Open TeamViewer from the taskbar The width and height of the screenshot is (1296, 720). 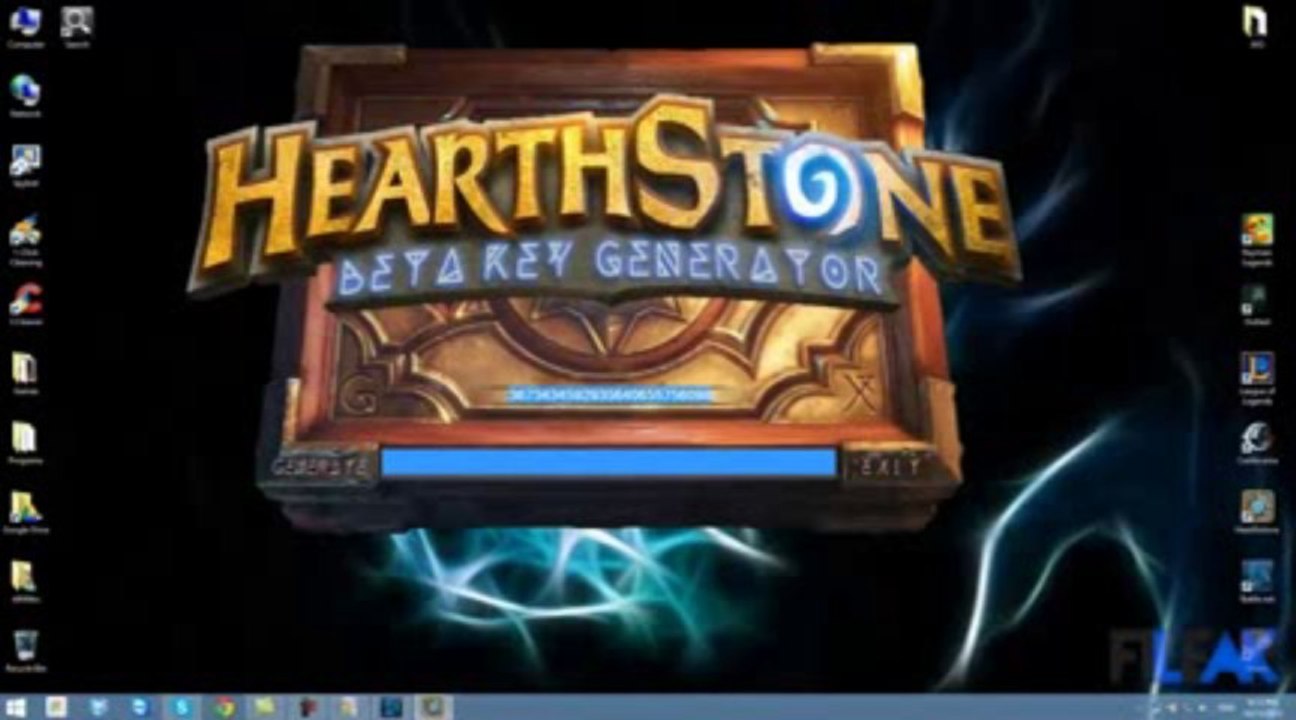point(140,708)
